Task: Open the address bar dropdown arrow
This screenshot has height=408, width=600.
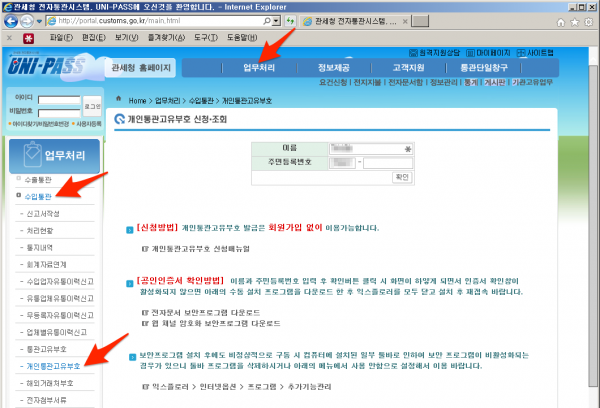Action: [276, 20]
